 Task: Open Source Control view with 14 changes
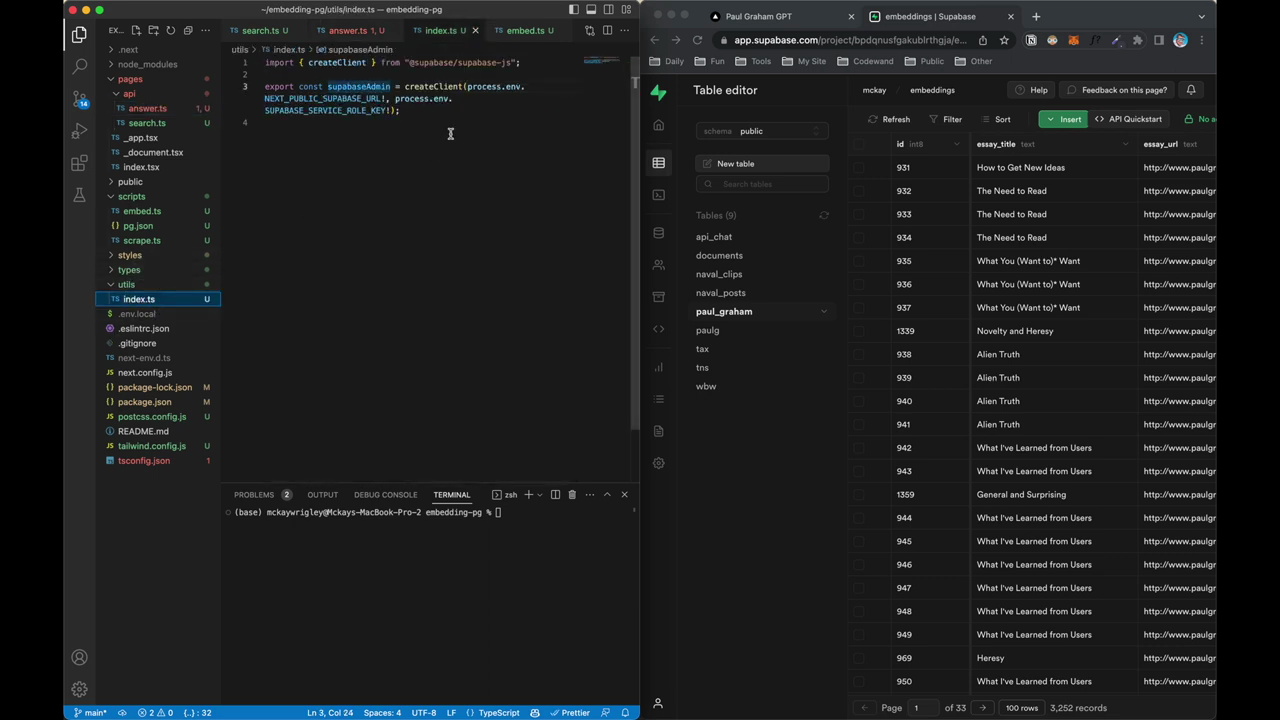click(x=79, y=99)
